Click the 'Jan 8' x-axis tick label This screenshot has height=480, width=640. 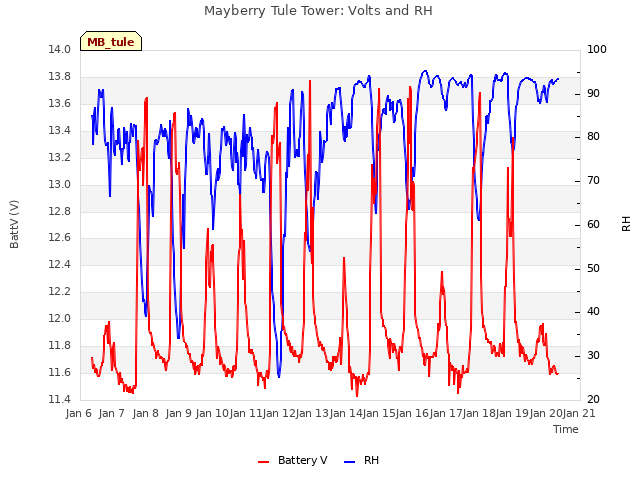click(145, 413)
